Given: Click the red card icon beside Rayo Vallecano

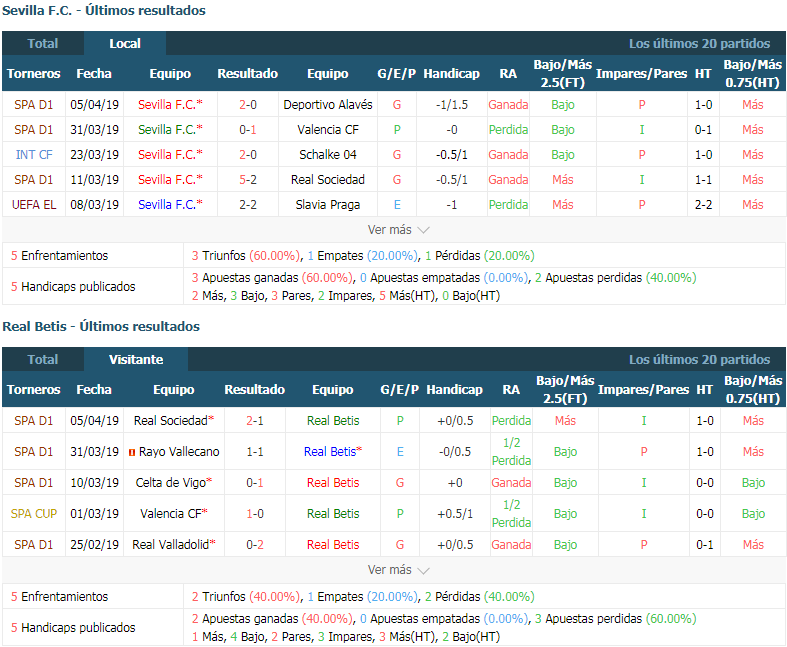Looking at the screenshot, I should (132, 452).
